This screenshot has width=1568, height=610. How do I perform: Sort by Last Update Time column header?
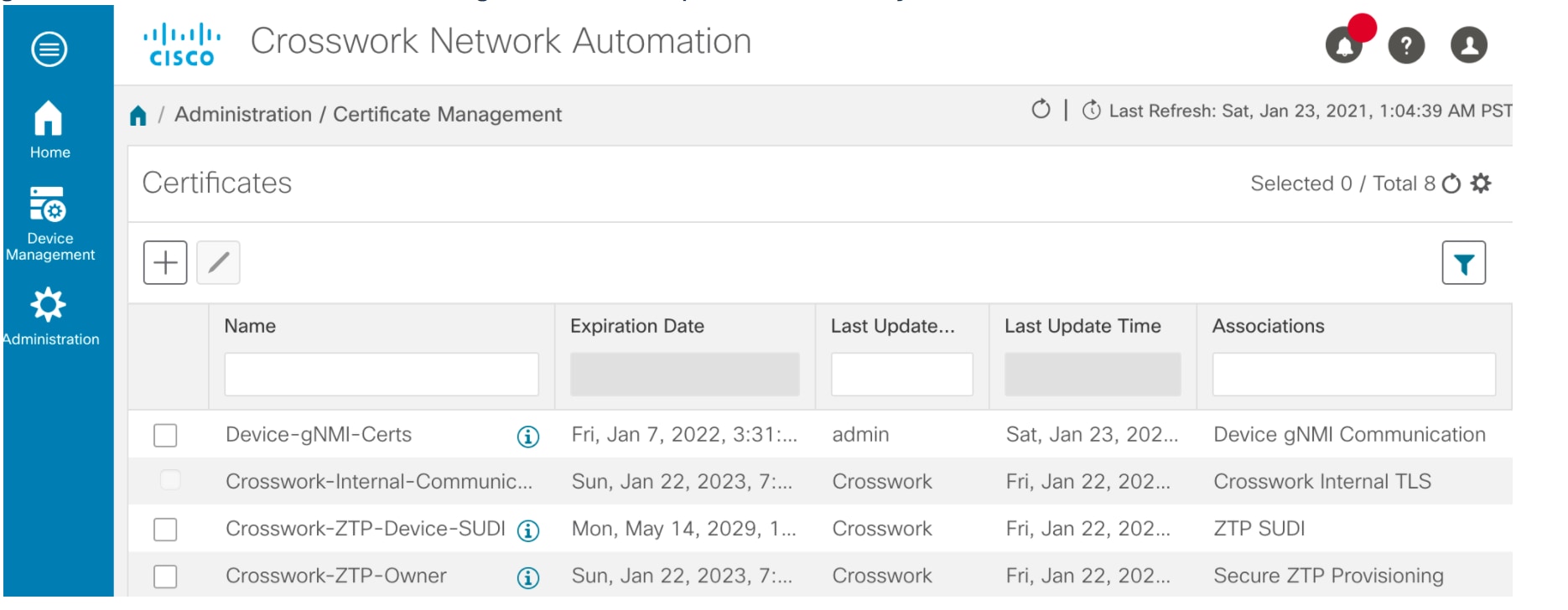(x=1083, y=326)
